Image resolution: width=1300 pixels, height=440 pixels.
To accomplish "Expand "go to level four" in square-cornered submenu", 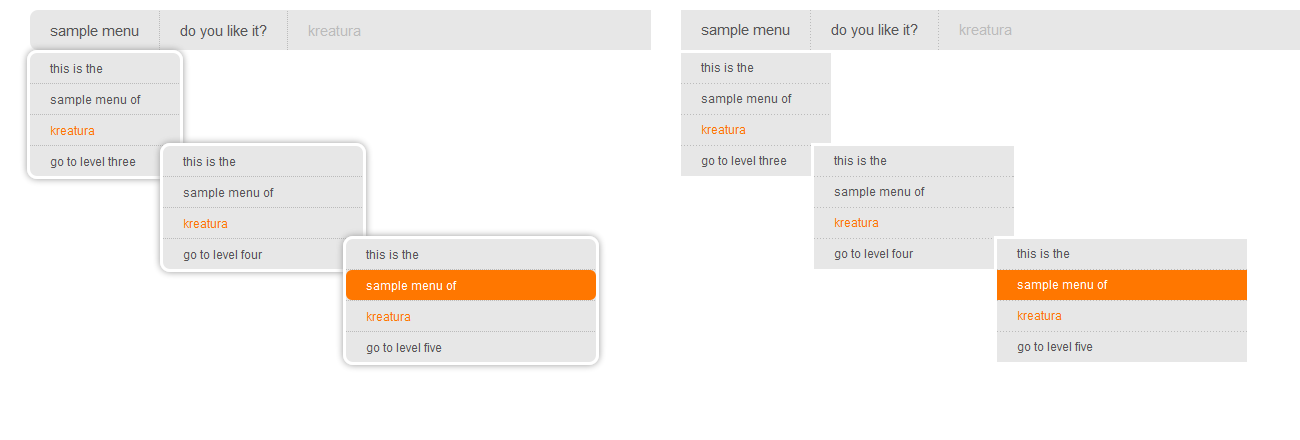I will tap(874, 254).
